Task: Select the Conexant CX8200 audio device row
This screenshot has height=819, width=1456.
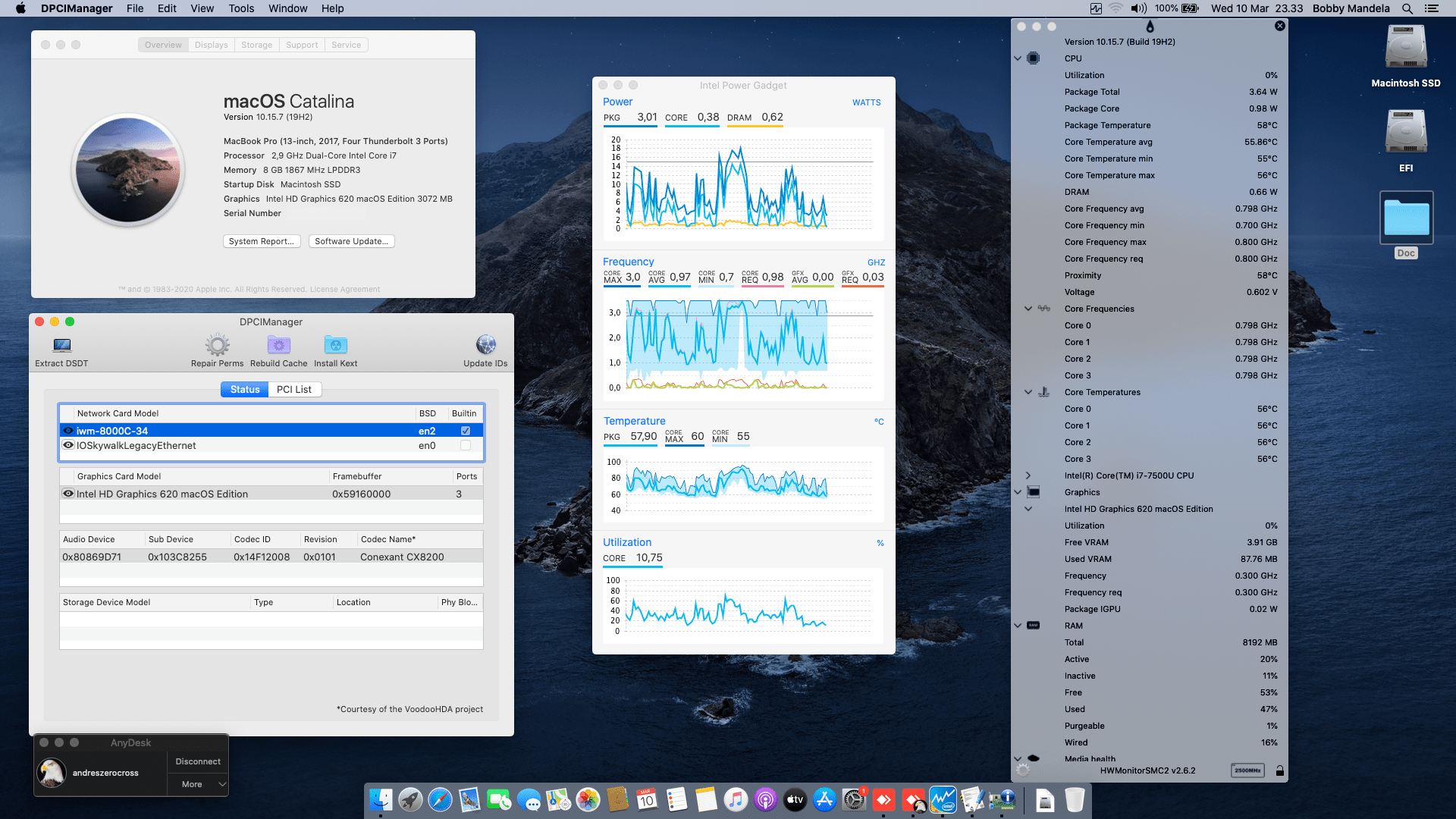Action: [271, 557]
